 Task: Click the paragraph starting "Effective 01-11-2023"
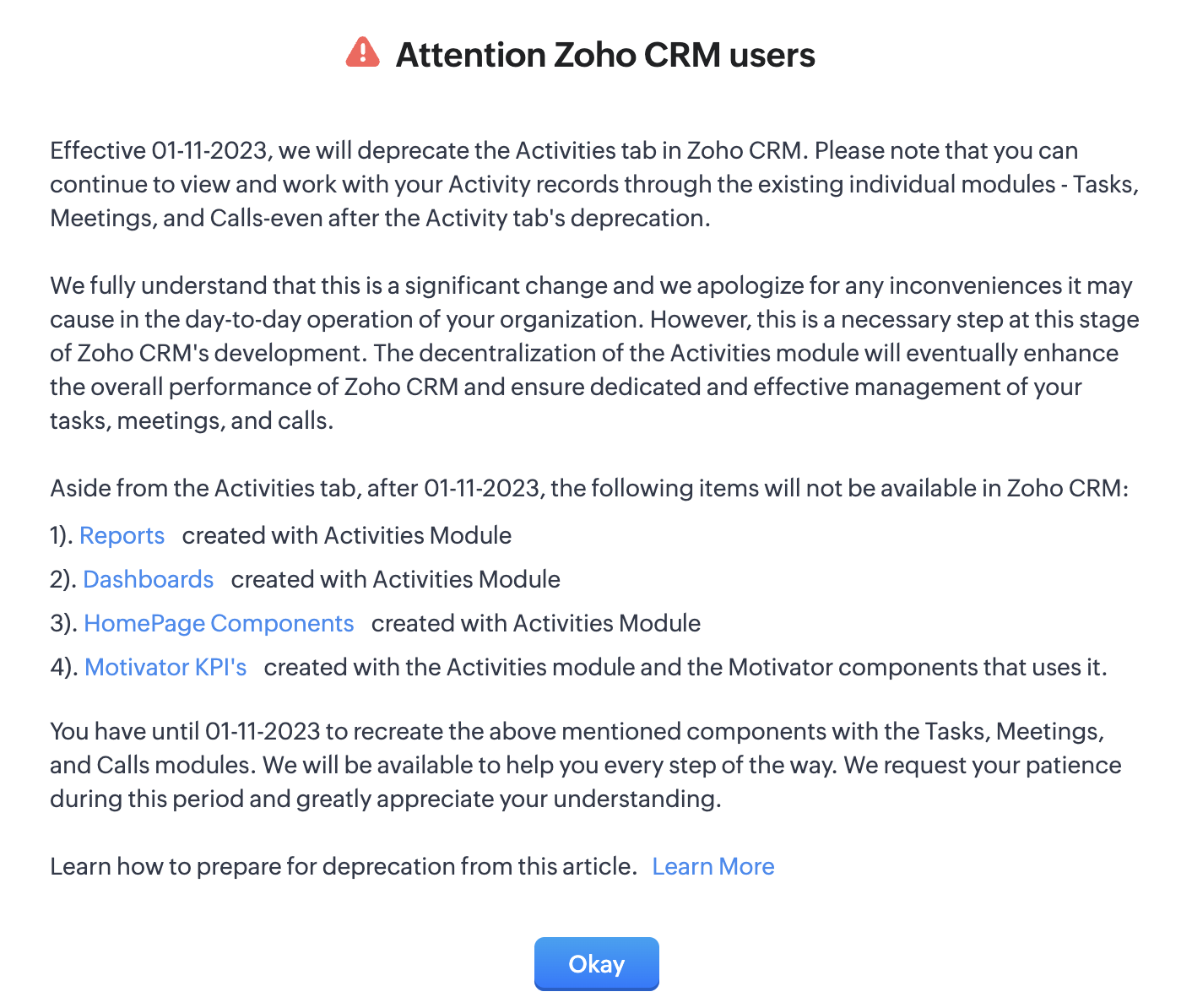[594, 184]
